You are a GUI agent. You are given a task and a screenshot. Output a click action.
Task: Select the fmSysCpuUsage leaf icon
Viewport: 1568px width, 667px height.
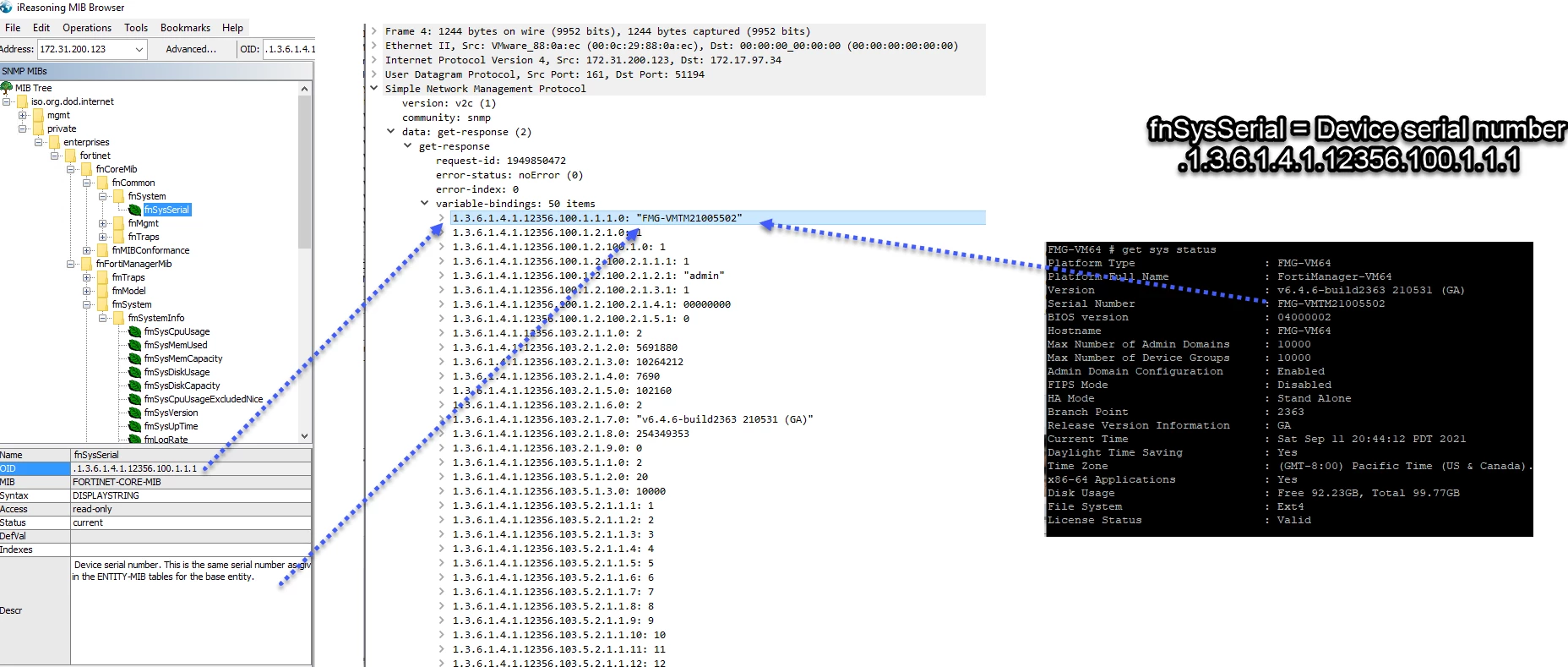134,331
